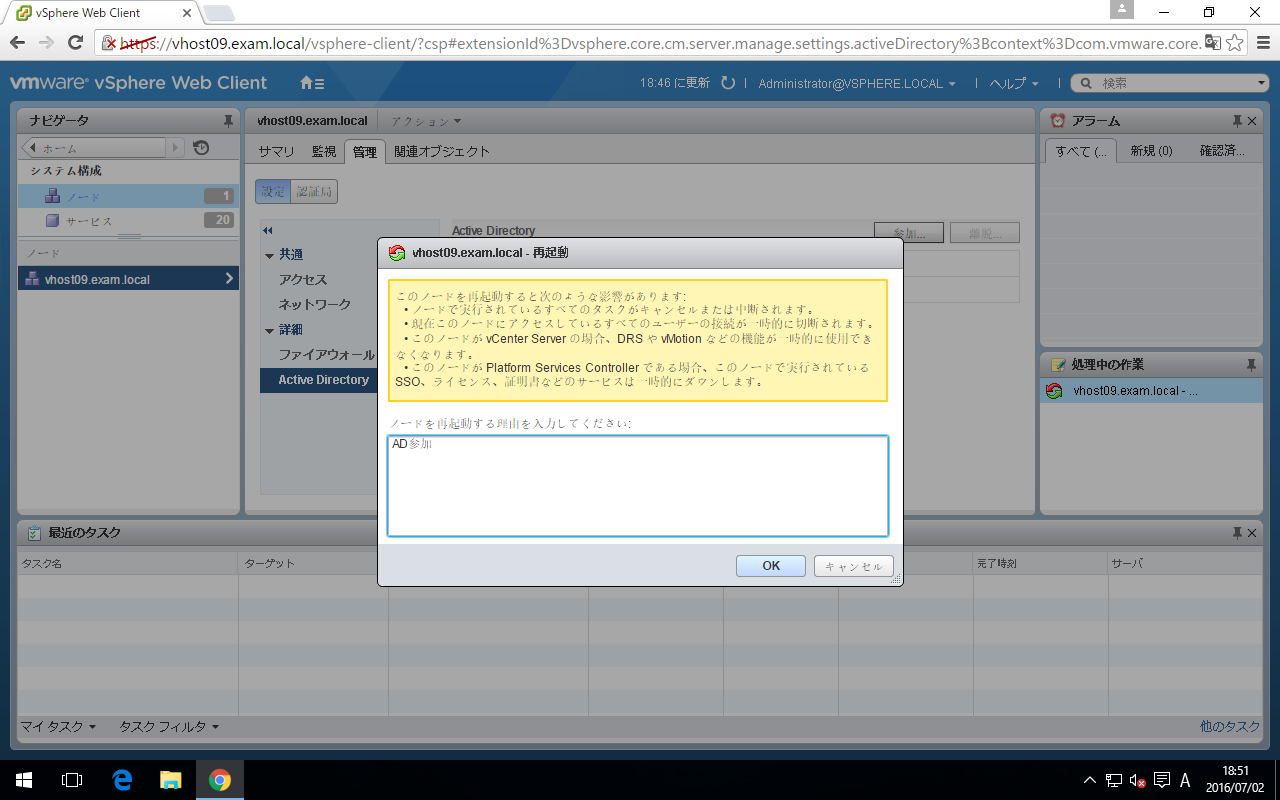Open the Windows Start menu

24,780
